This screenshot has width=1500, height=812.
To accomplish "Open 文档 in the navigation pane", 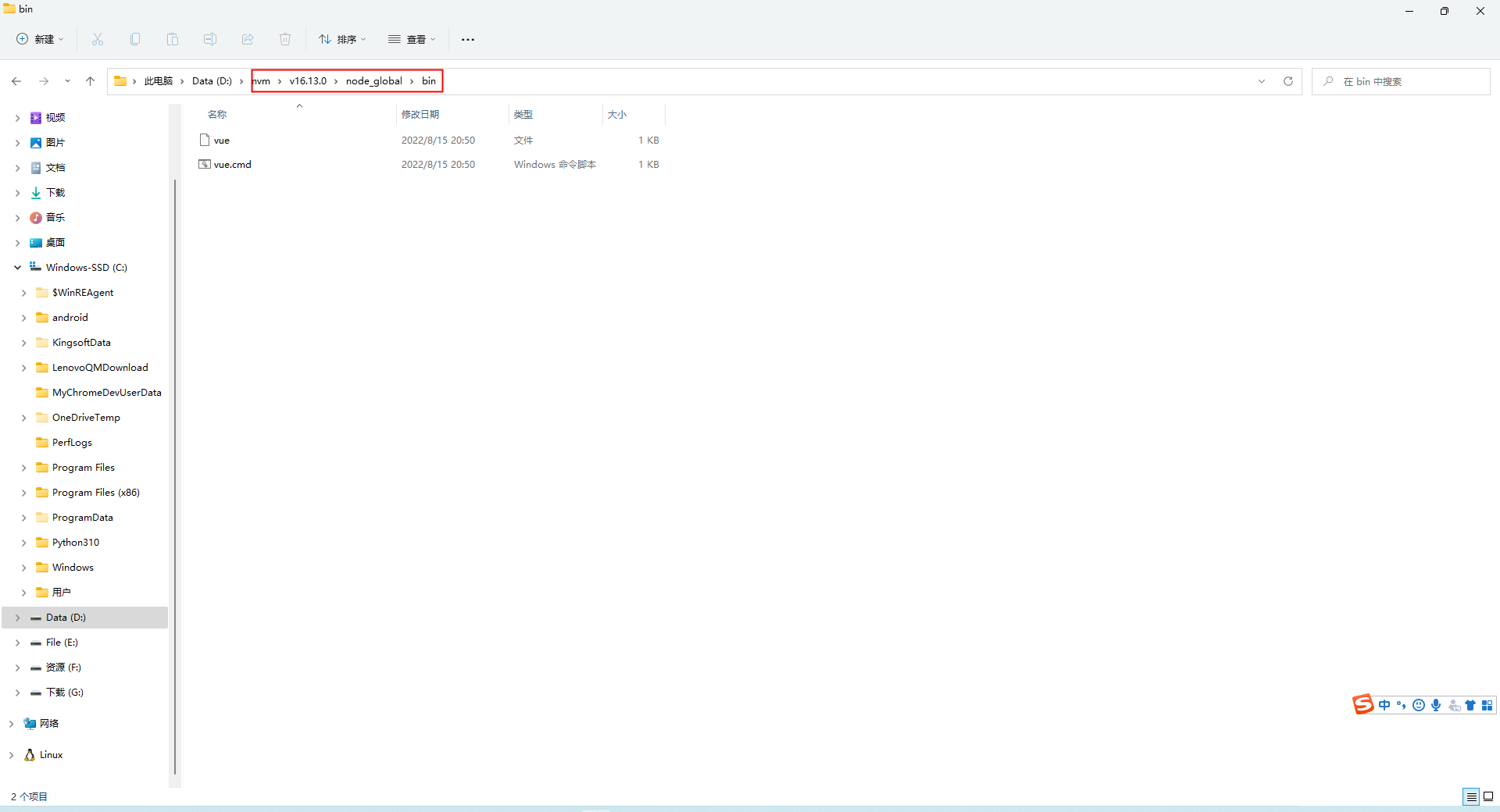I will click(55, 168).
